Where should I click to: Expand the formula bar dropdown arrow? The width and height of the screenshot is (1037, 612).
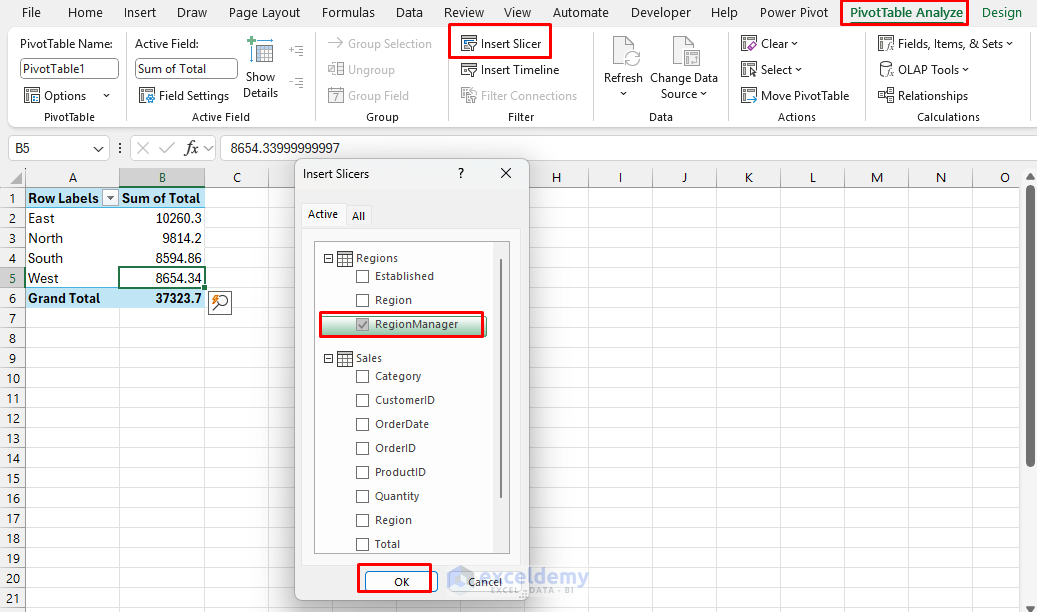208,148
